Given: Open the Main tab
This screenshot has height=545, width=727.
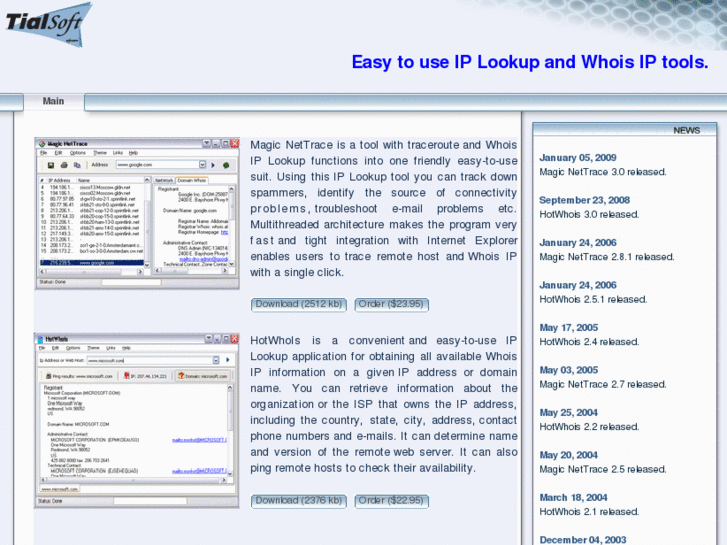Looking at the screenshot, I should point(53,101).
